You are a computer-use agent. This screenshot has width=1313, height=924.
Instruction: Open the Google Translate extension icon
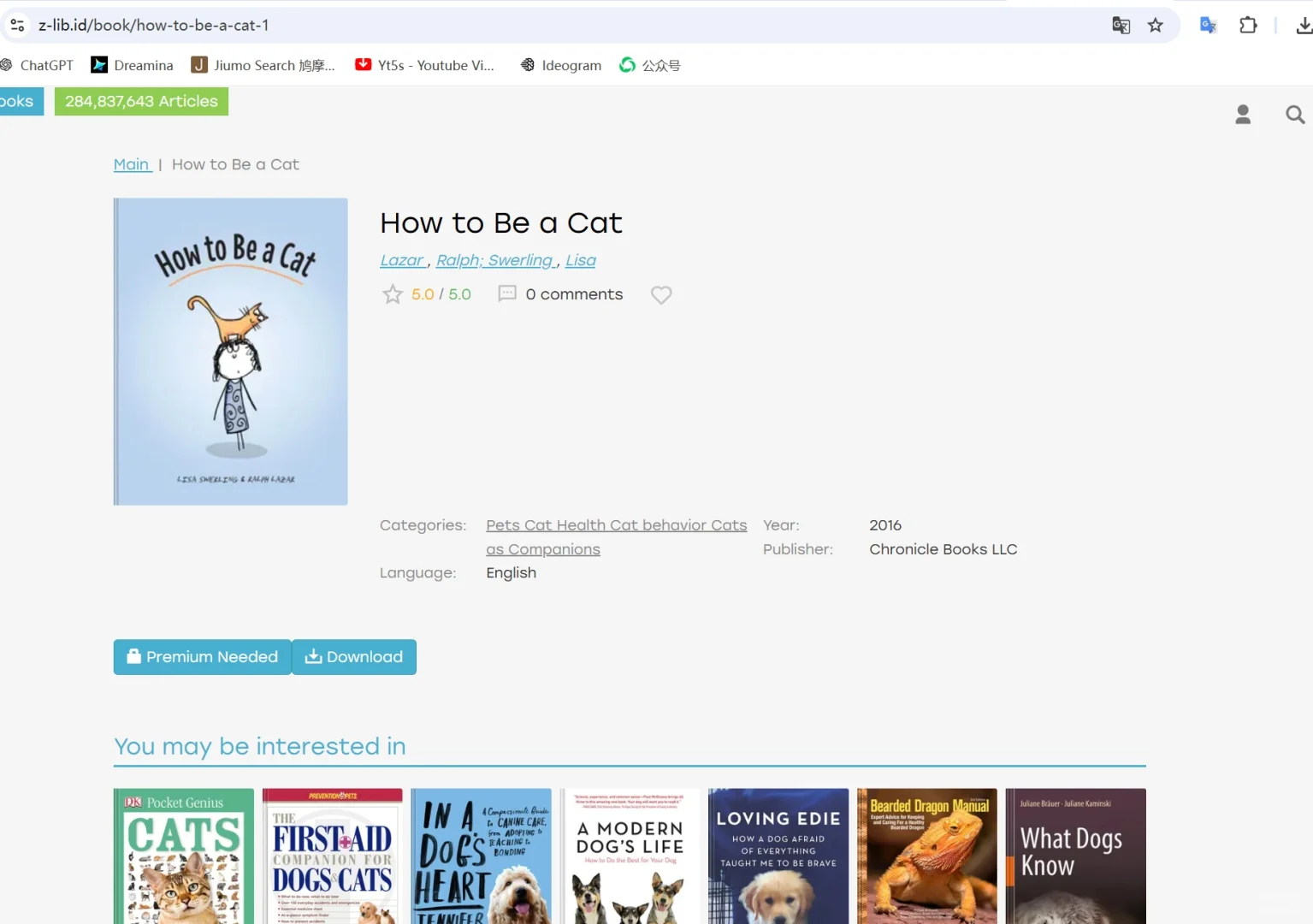[1208, 25]
